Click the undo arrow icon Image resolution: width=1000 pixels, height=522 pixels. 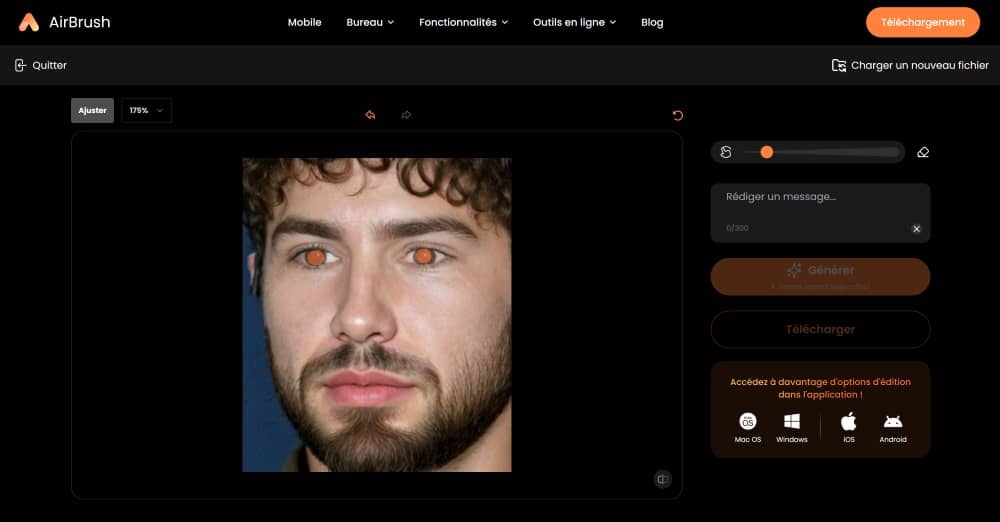[x=370, y=115]
